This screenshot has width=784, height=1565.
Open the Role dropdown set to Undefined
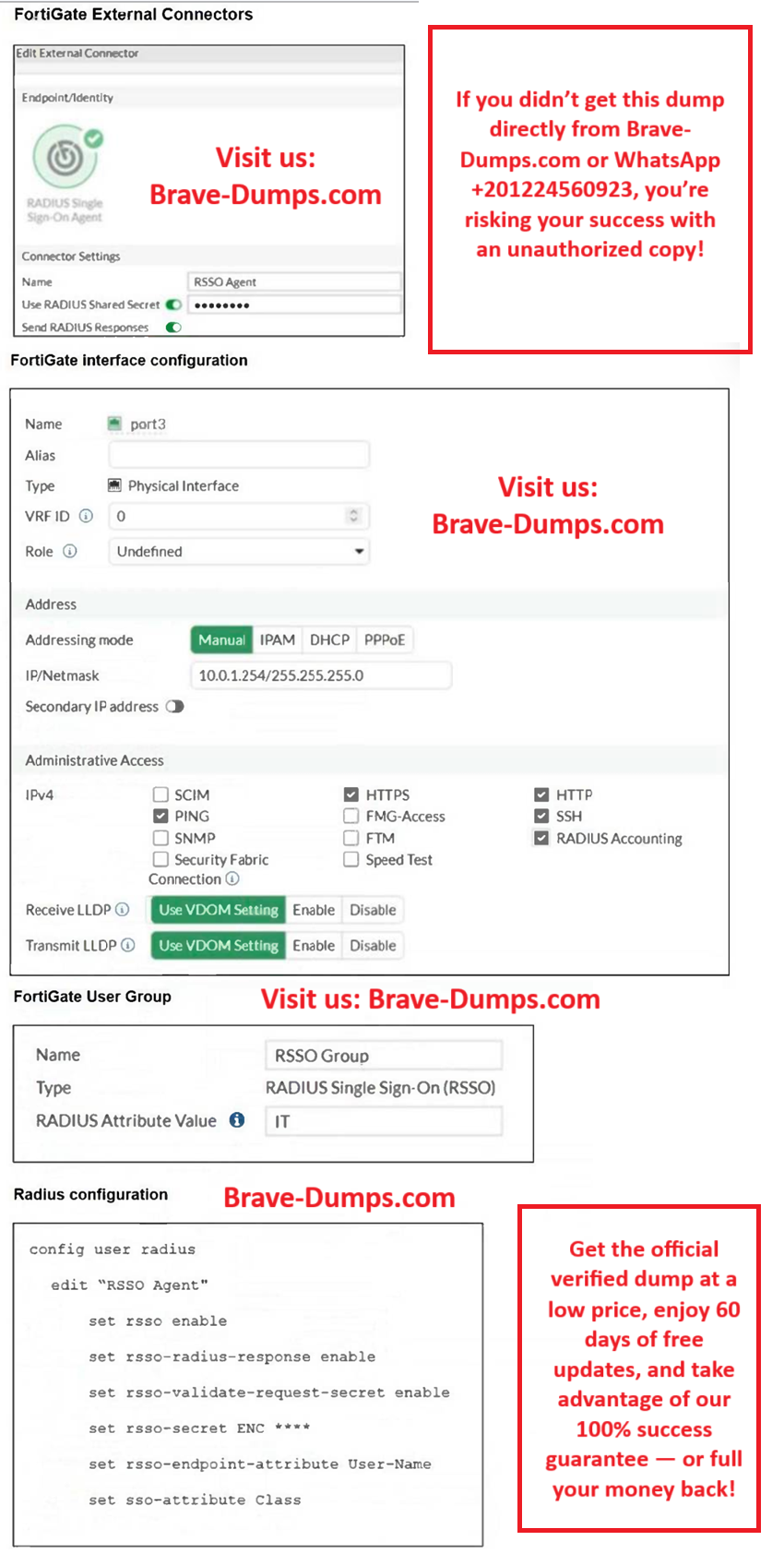click(239, 552)
